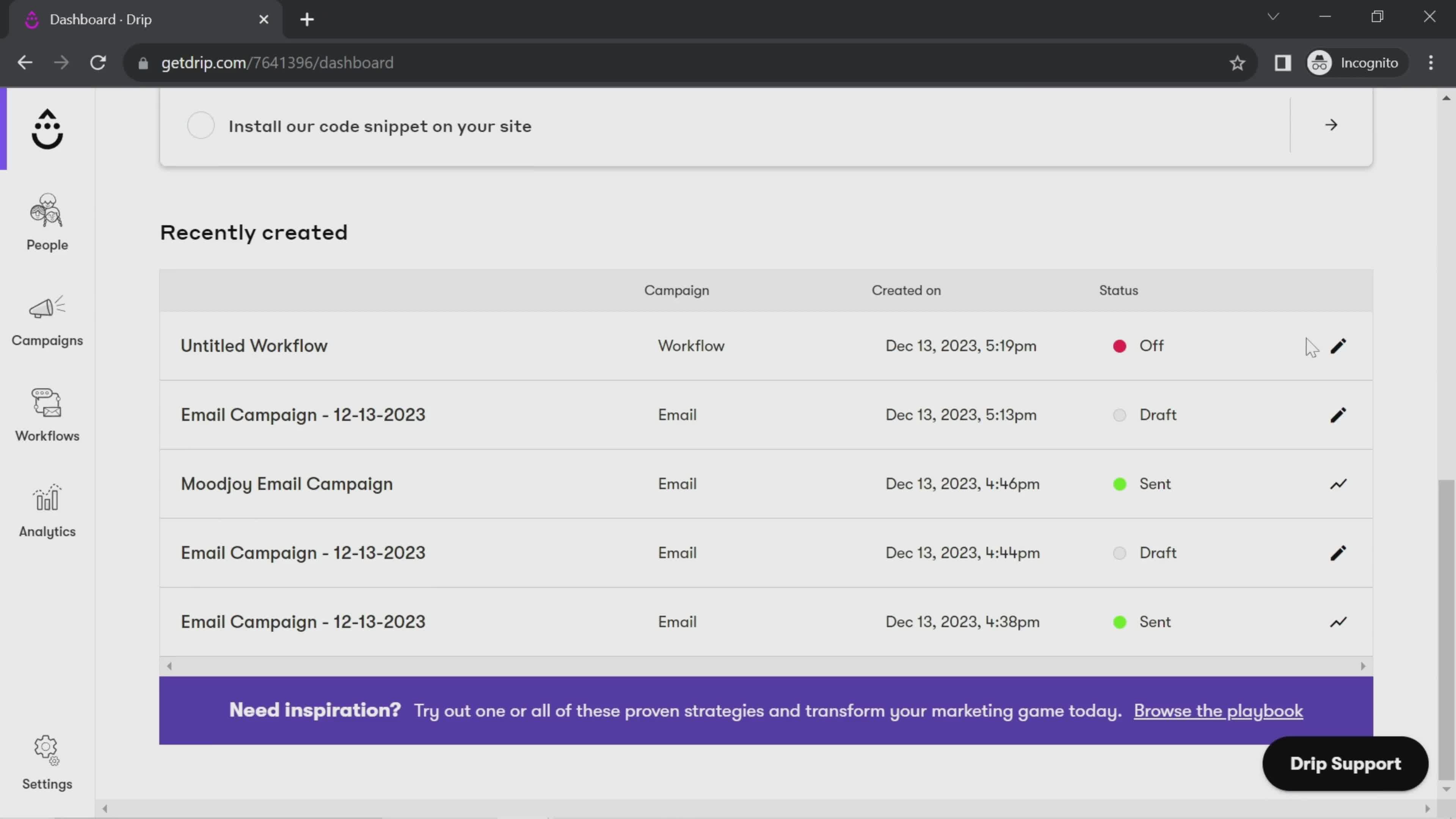Screen dimensions: 1456x819
Task: Open the Campaigns section
Action: pos(47,320)
